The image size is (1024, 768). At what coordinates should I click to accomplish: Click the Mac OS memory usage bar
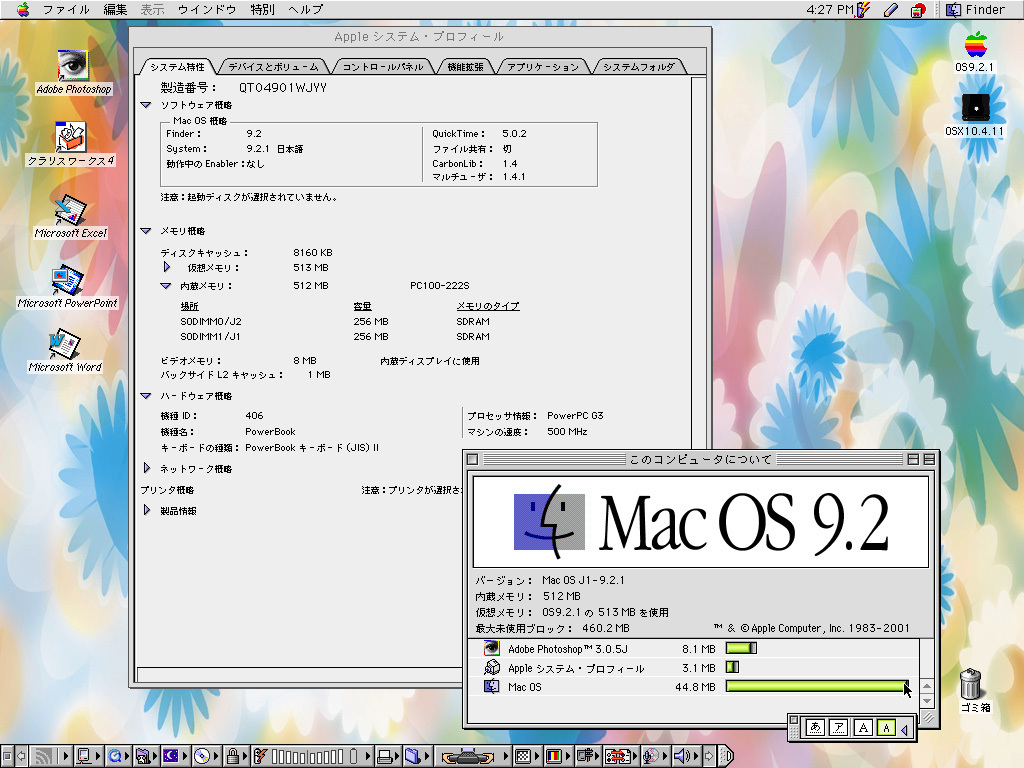coord(816,687)
